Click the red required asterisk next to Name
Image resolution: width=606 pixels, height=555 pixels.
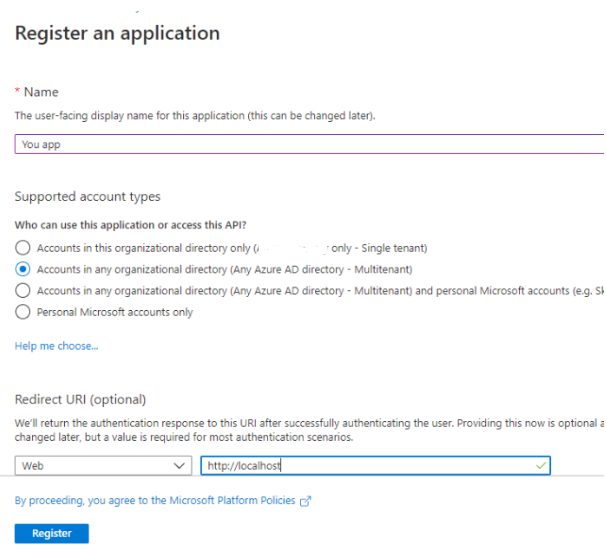click(x=17, y=92)
